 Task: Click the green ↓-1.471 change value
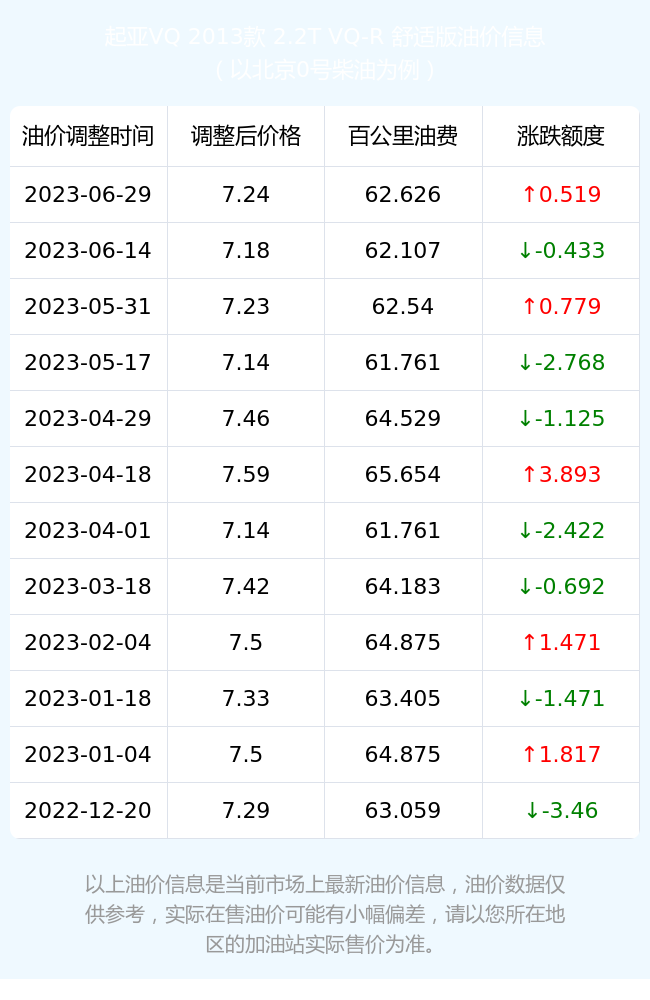pos(561,698)
